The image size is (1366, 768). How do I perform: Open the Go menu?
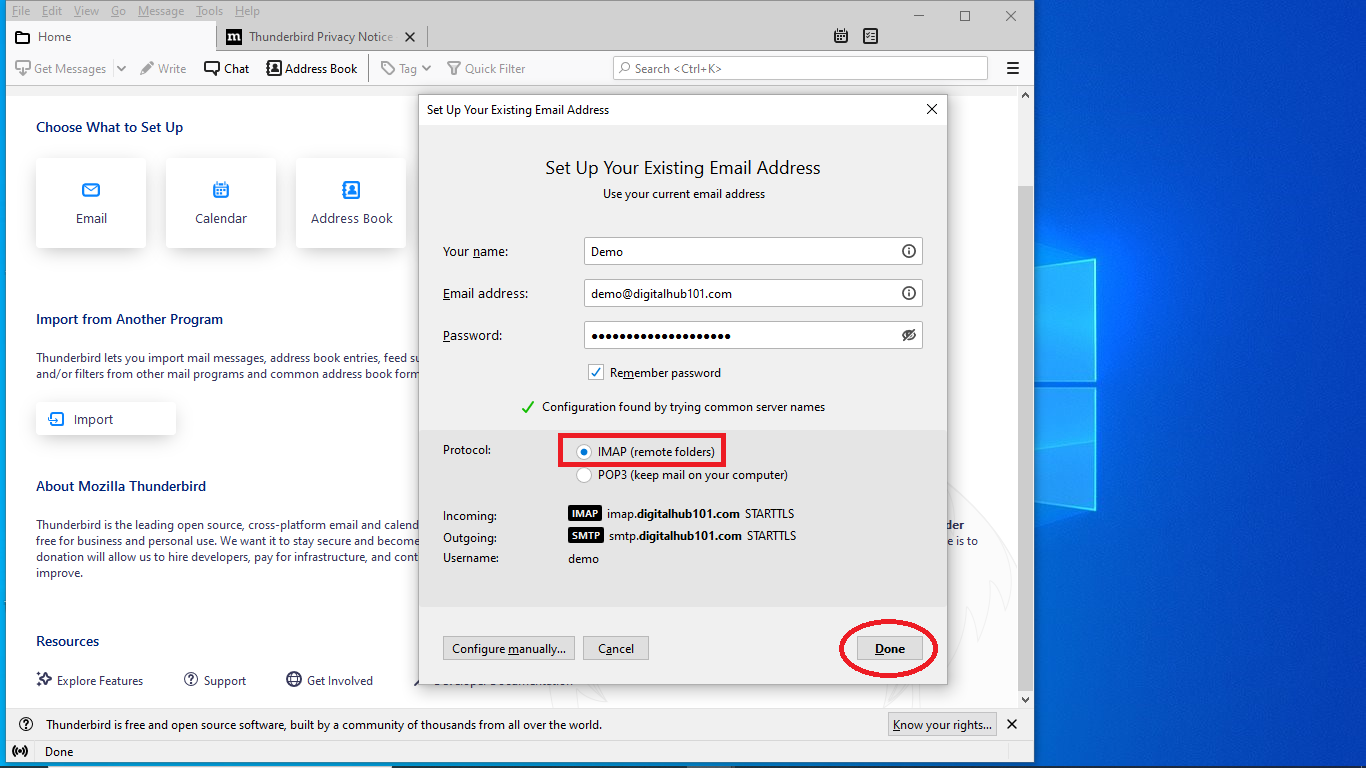pos(119,11)
